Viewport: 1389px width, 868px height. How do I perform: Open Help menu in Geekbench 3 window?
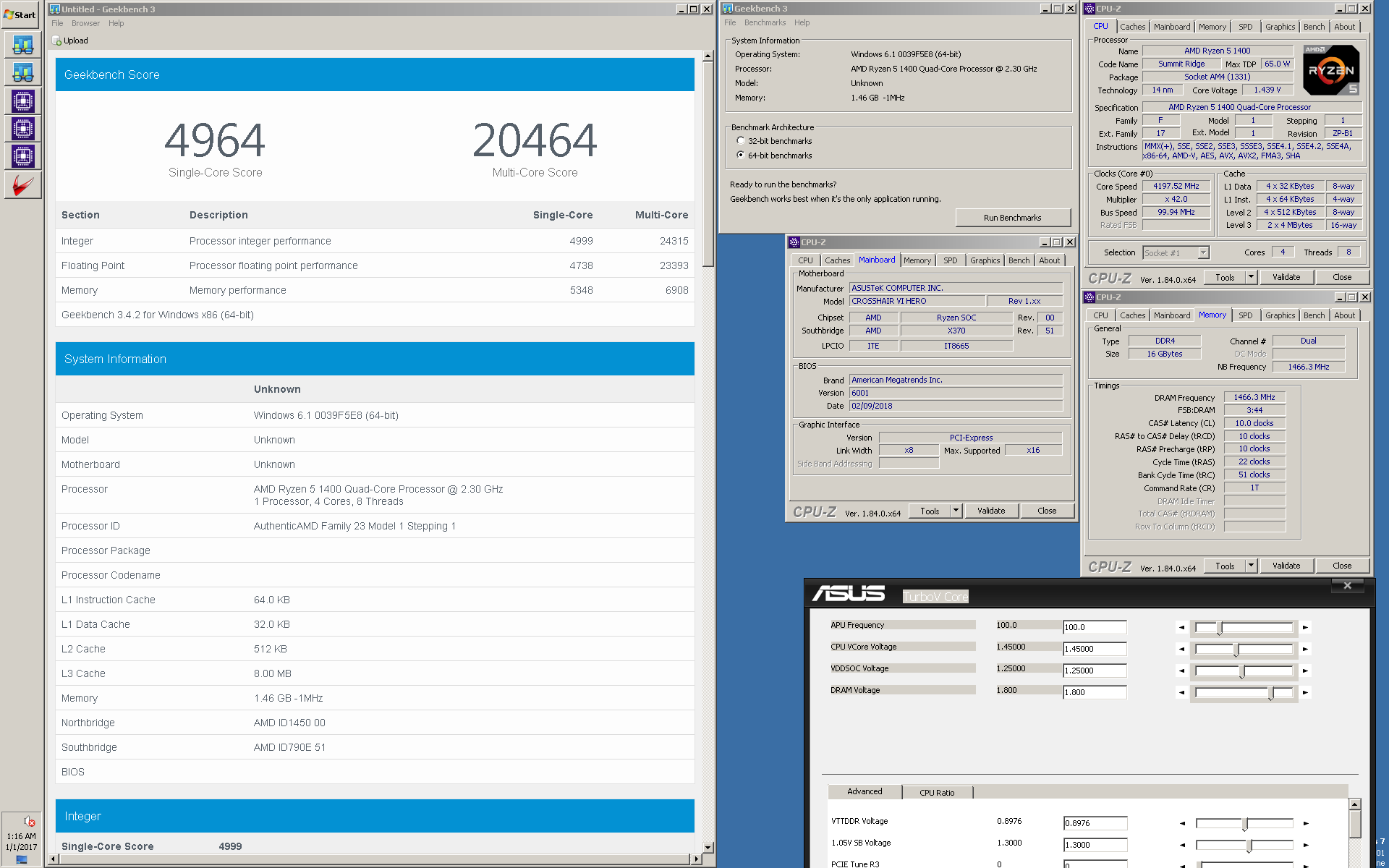point(802,22)
